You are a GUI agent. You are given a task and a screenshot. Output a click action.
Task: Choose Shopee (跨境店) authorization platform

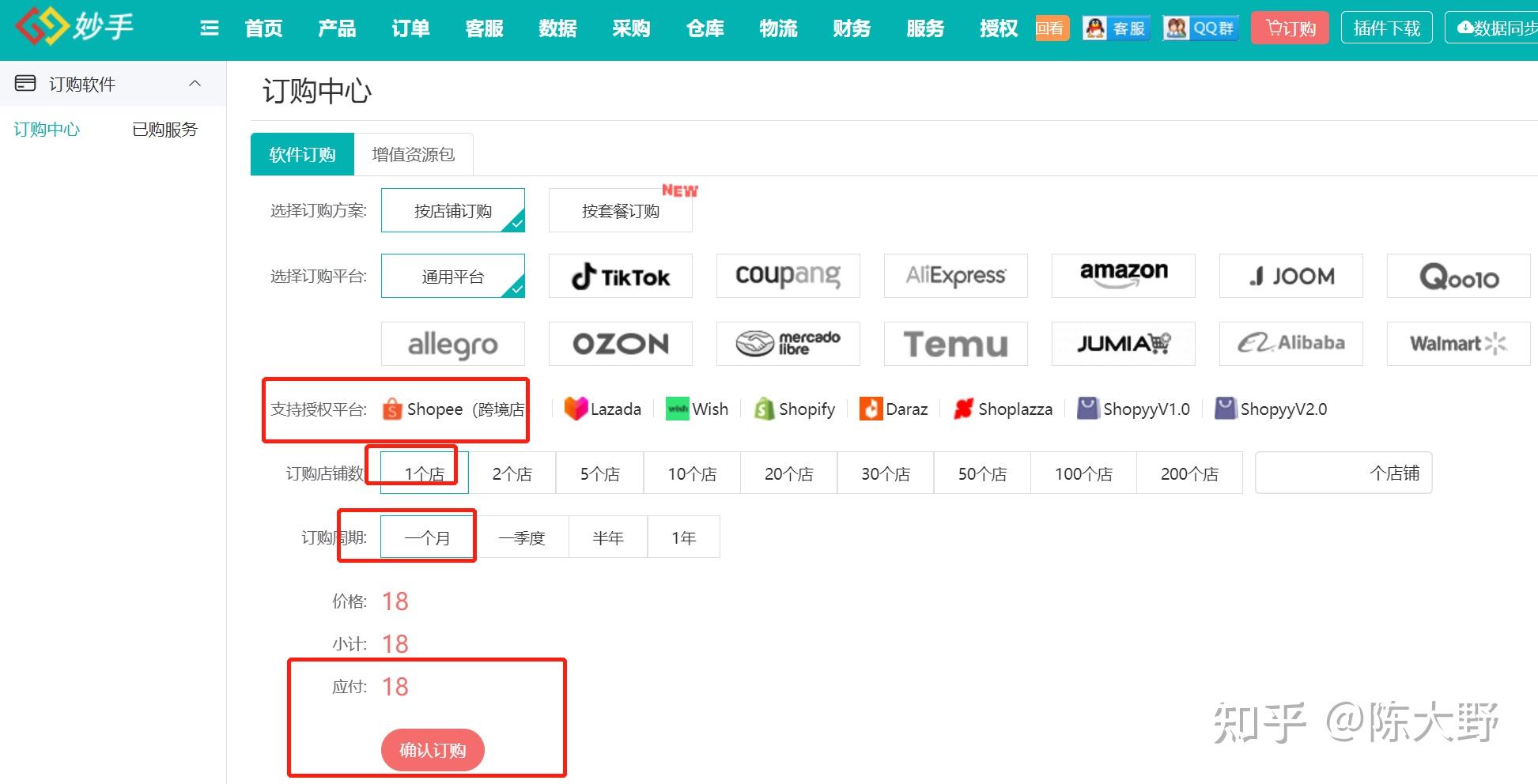452,409
